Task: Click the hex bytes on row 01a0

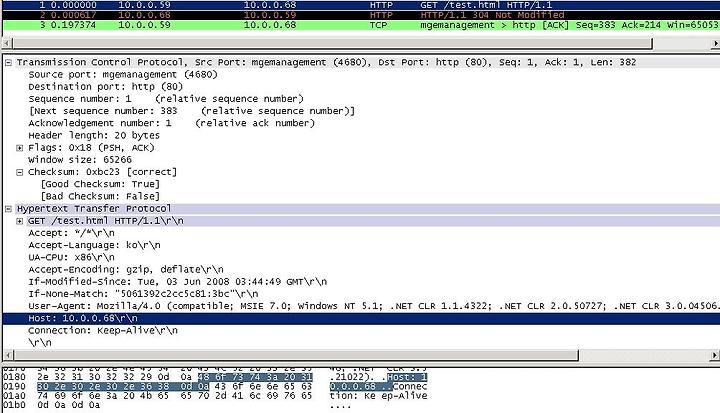Action: coord(174,396)
